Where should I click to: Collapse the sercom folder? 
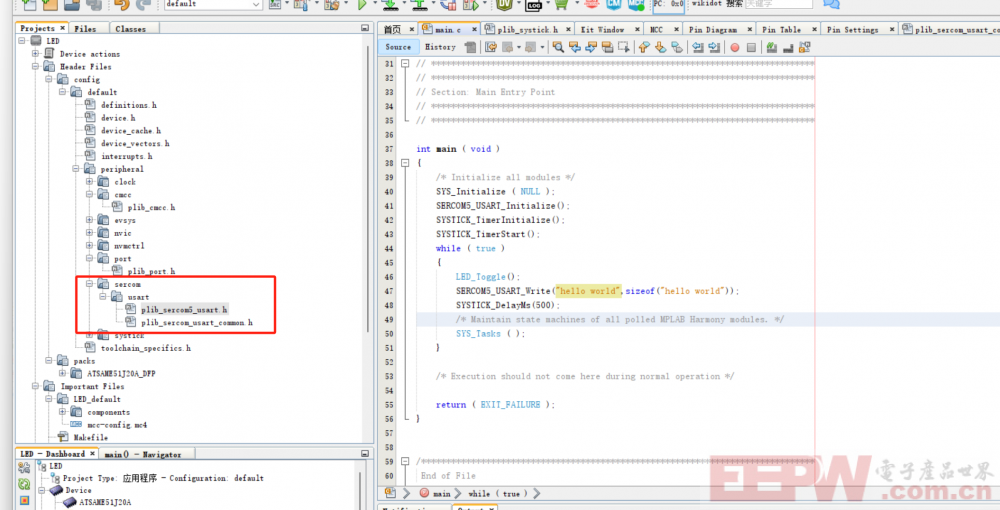(89, 284)
